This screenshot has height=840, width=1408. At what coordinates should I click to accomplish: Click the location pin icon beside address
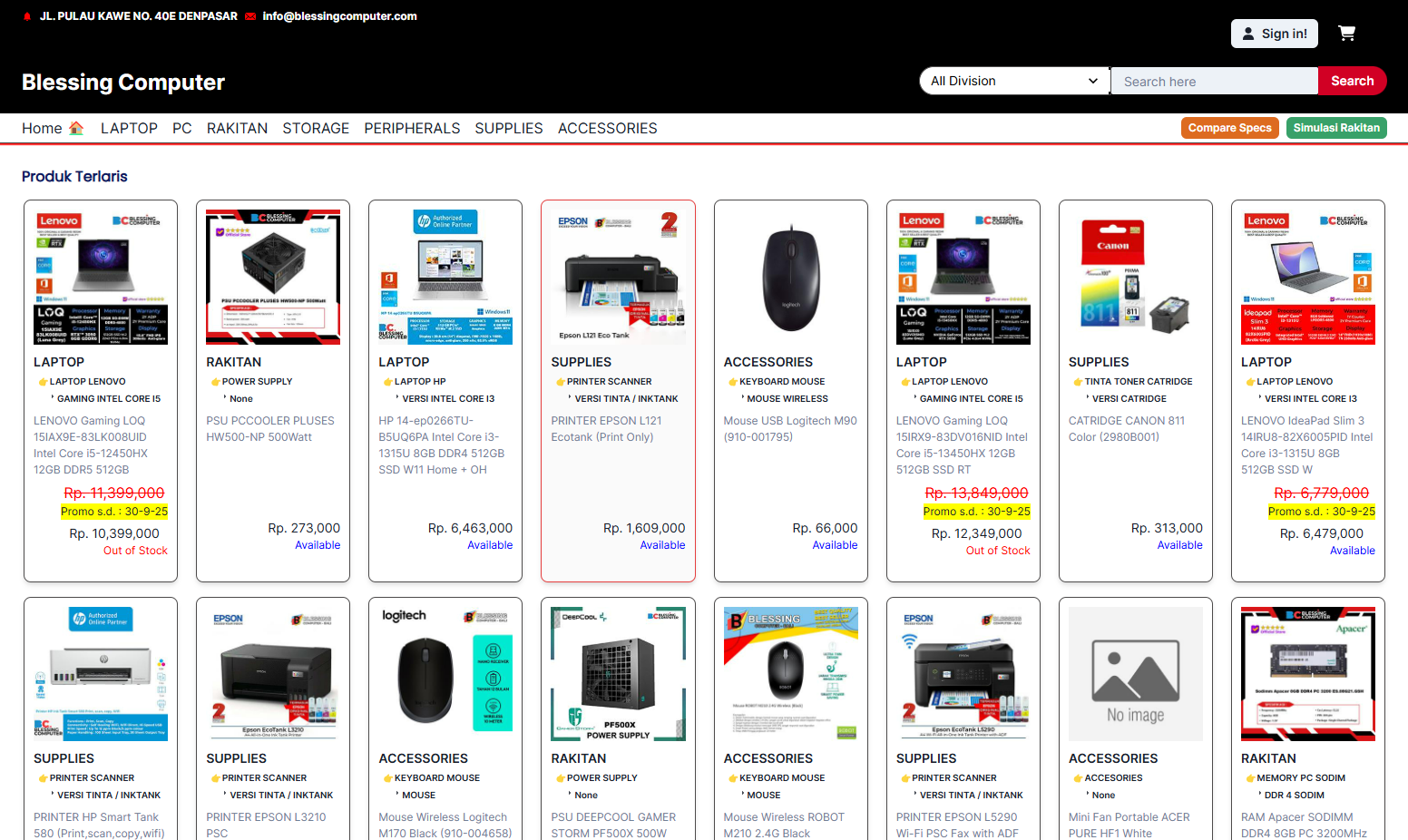coord(27,16)
